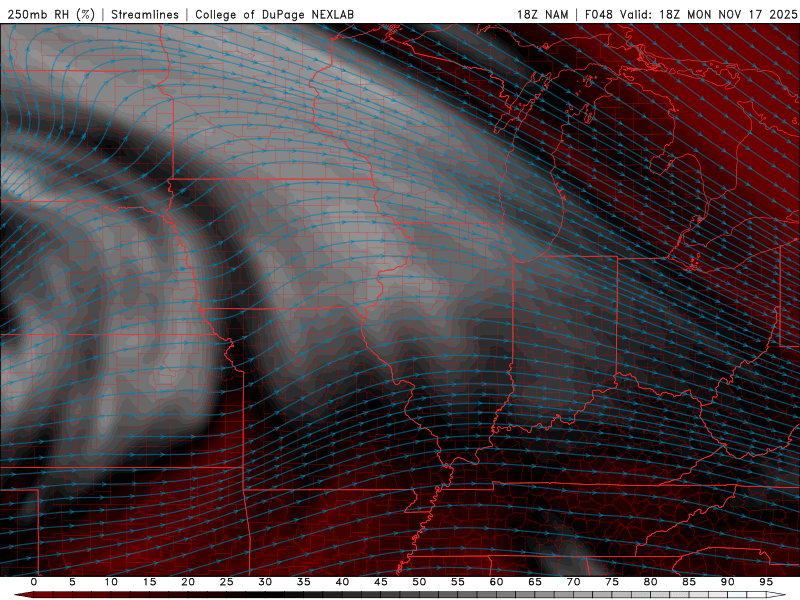Click the "College of DuPage NEXLAB" text
The image size is (800, 600).
(x=274, y=14)
